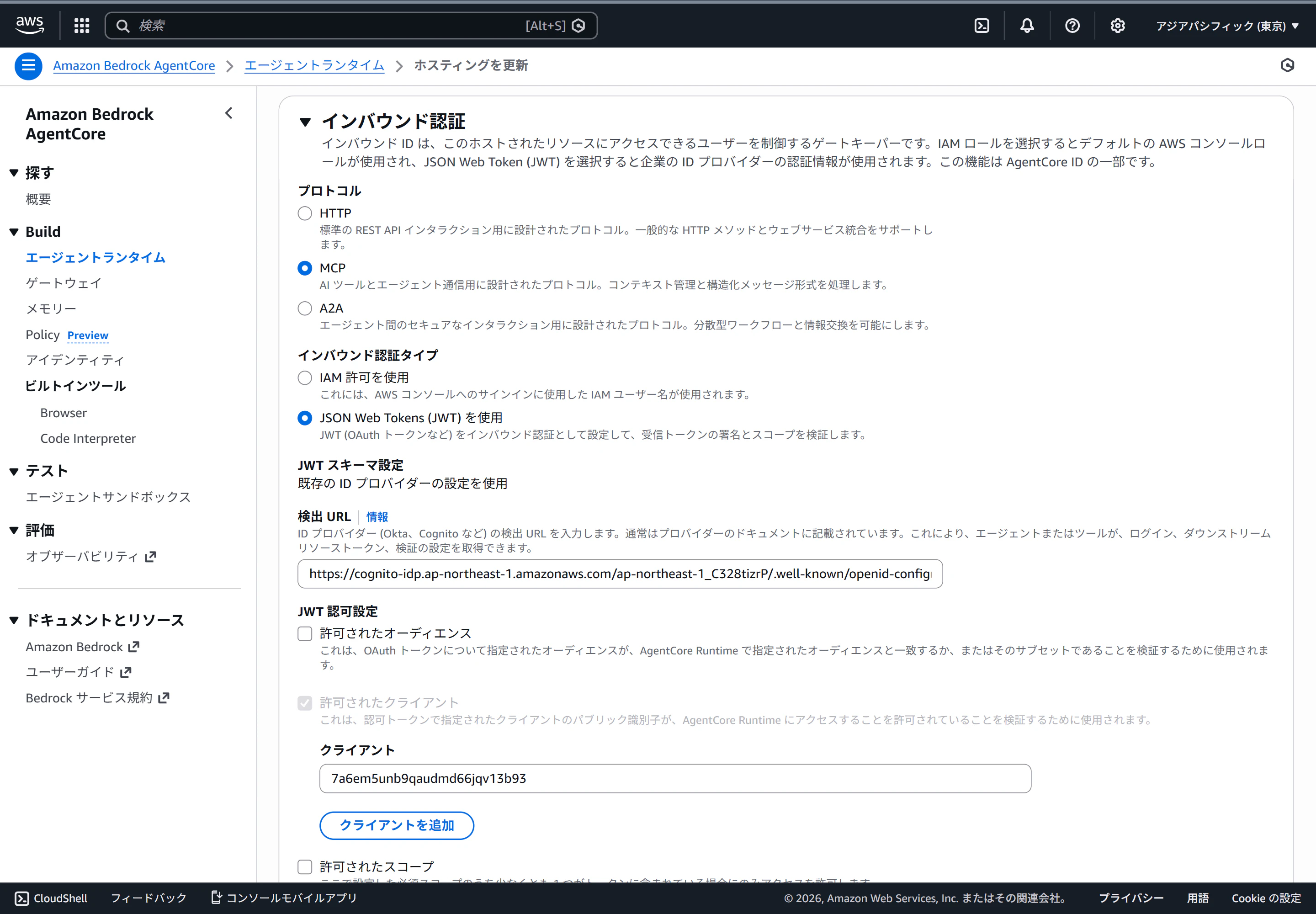
Task: Open 用語 footer link
Action: tap(1198, 898)
